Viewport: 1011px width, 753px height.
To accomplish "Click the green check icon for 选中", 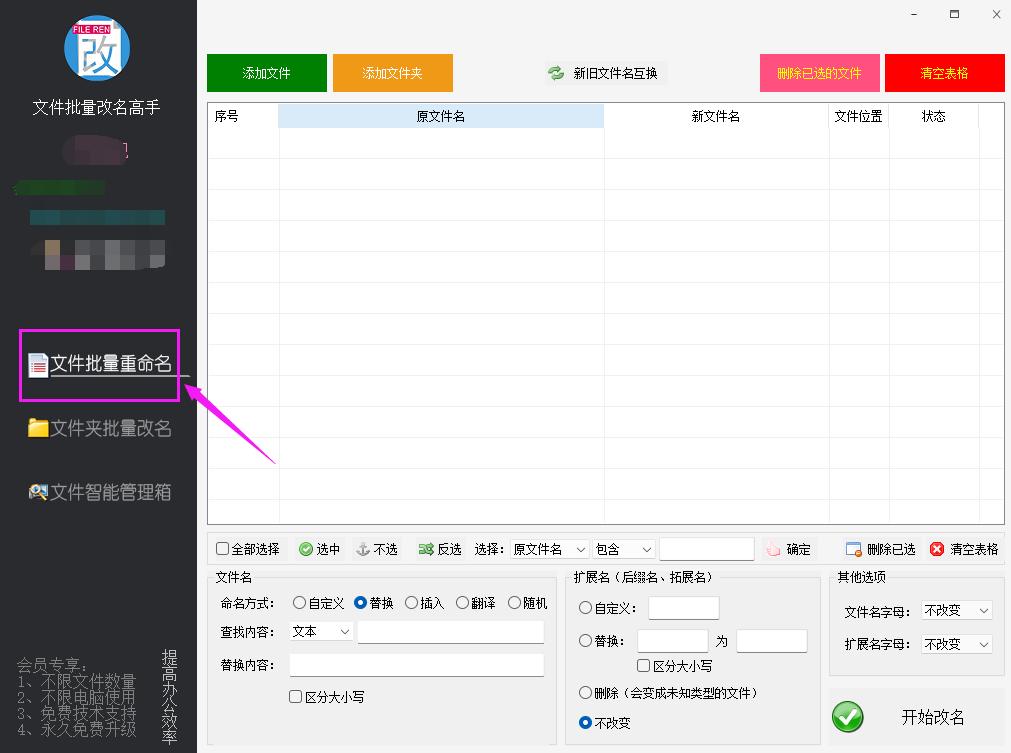I will click(306, 549).
